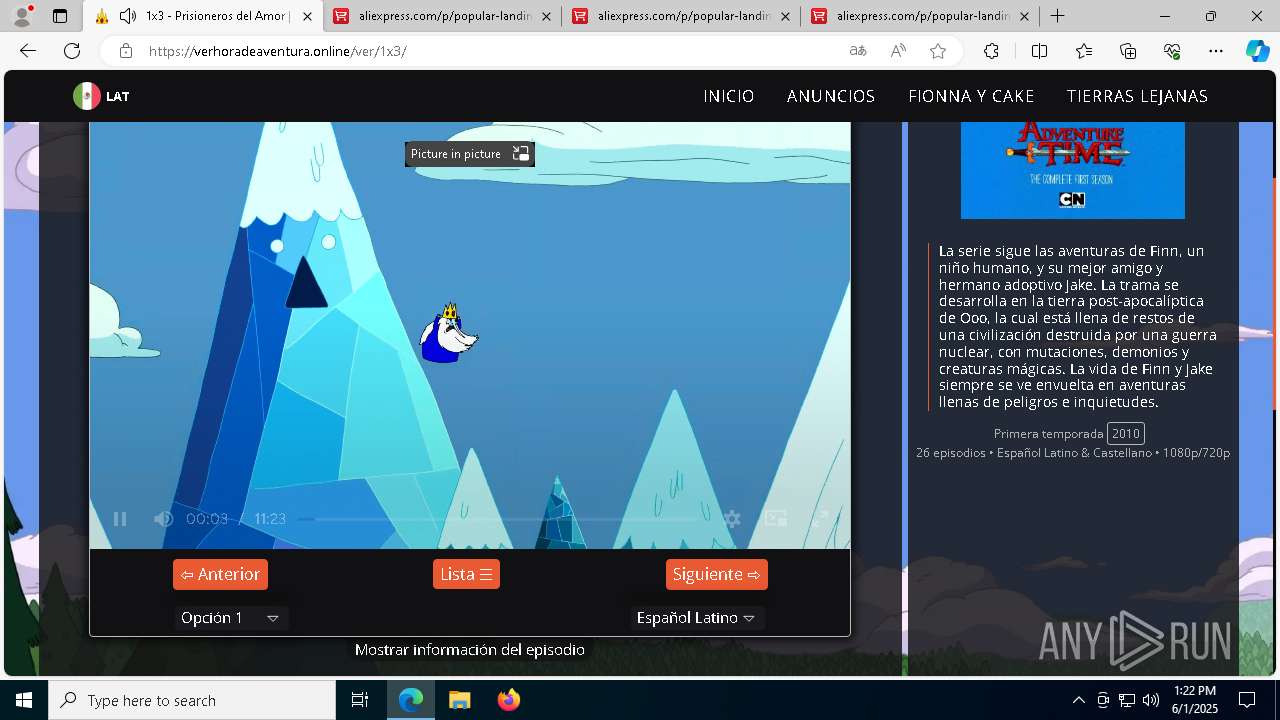Image resolution: width=1280 pixels, height=720 pixels.
Task: Open the INICIO menu item
Action: tap(729, 96)
